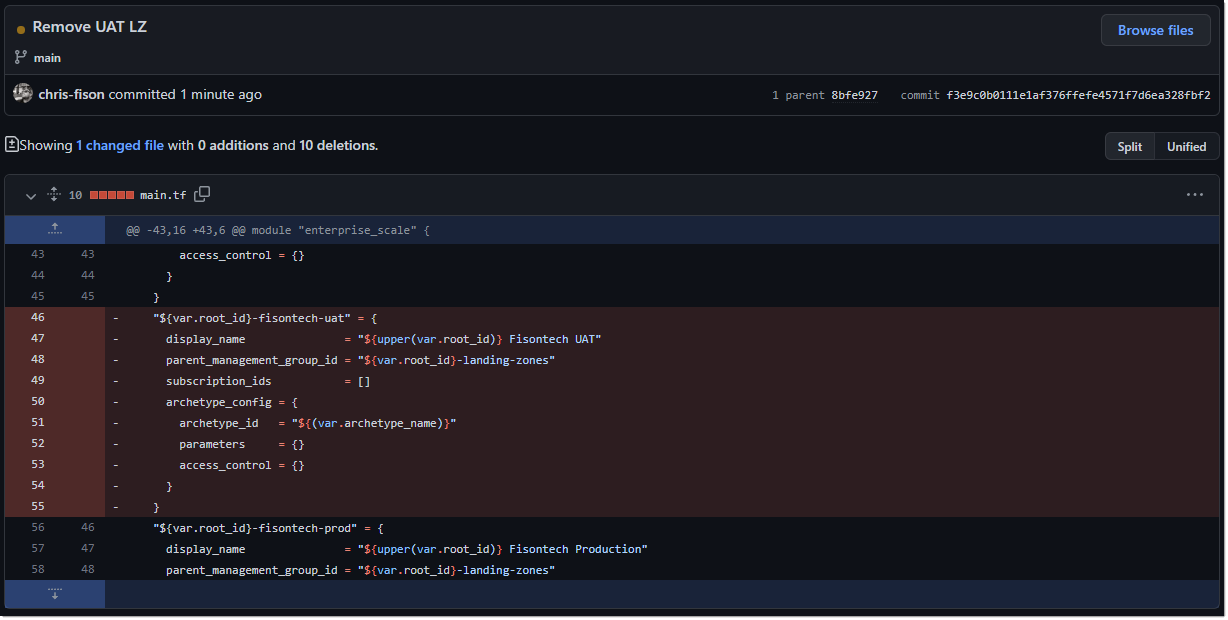The image size is (1228, 620).
Task: Click the chris-fison avatar image
Action: pyautogui.click(x=23, y=94)
